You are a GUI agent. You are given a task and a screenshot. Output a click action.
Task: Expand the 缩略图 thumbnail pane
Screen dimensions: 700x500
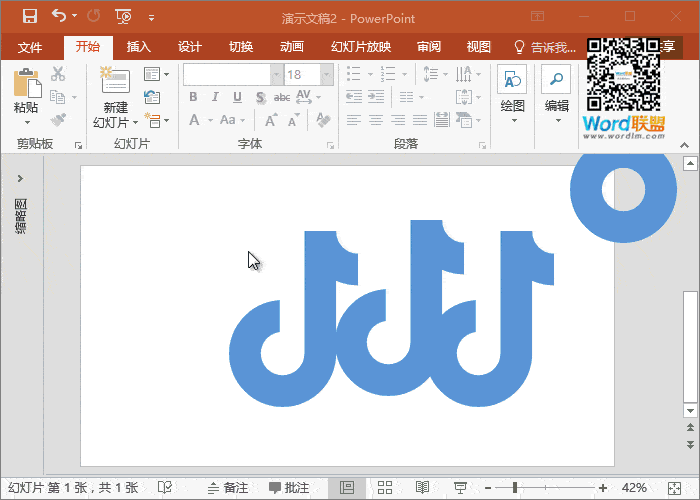tap(20, 179)
